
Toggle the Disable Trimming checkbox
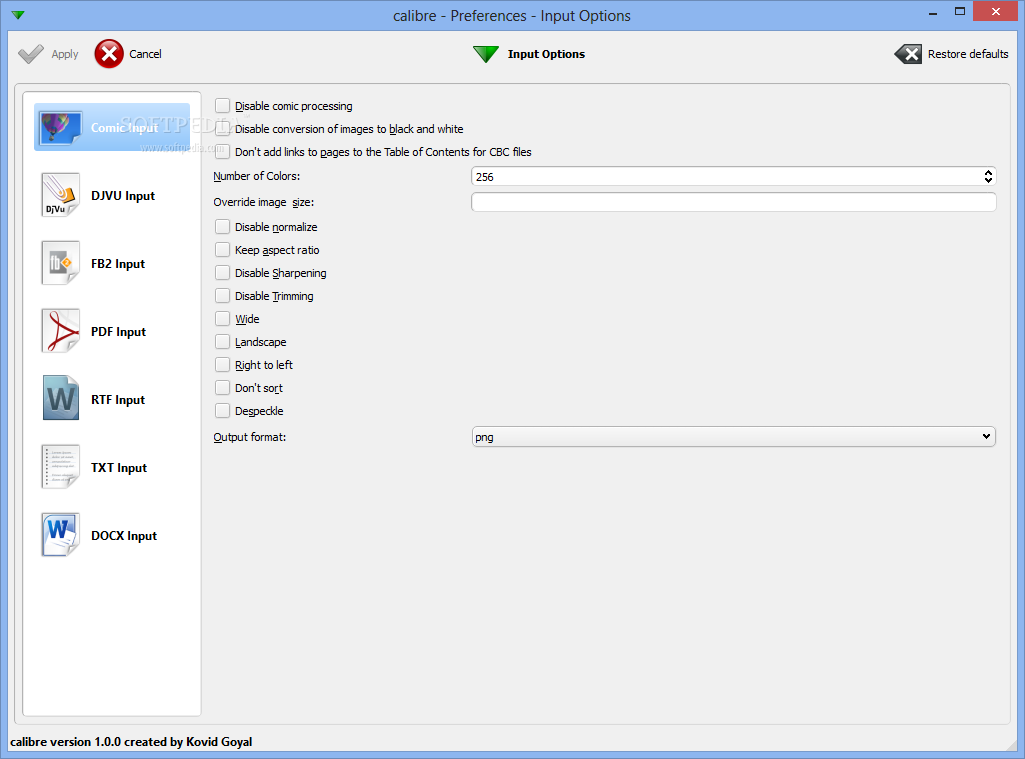(x=223, y=295)
